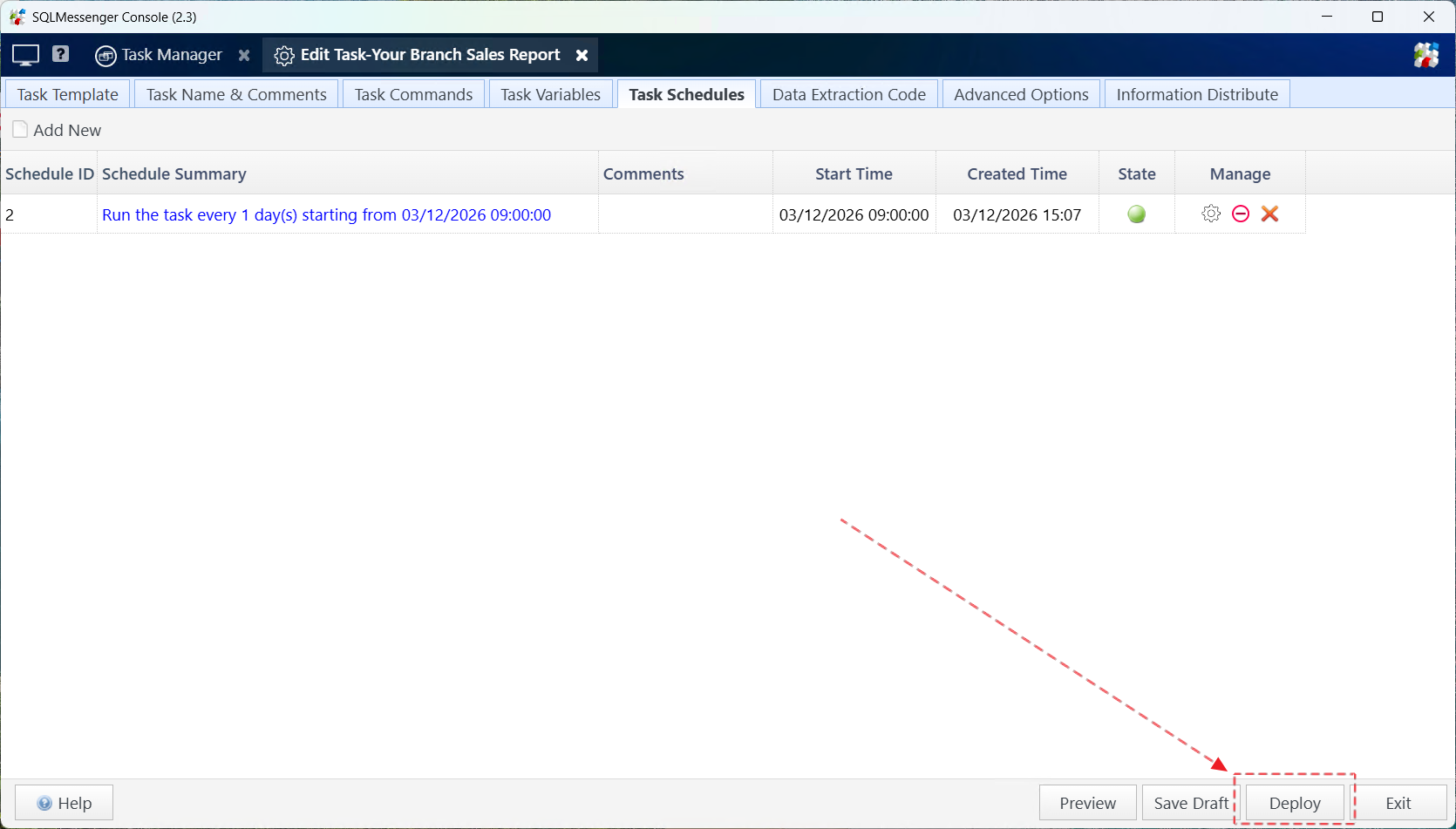Close the Edit Task tab
The width and height of the screenshot is (1456, 829).
pyautogui.click(x=582, y=55)
